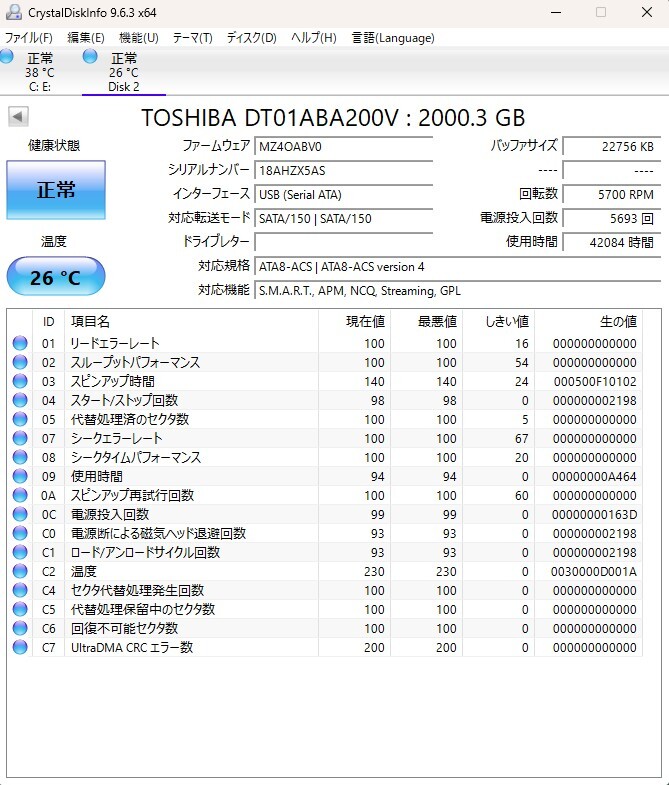This screenshot has width=669, height=785.
Task: Click status orb for ID 09 使用時間 row
Action: pyautogui.click(x=20, y=476)
